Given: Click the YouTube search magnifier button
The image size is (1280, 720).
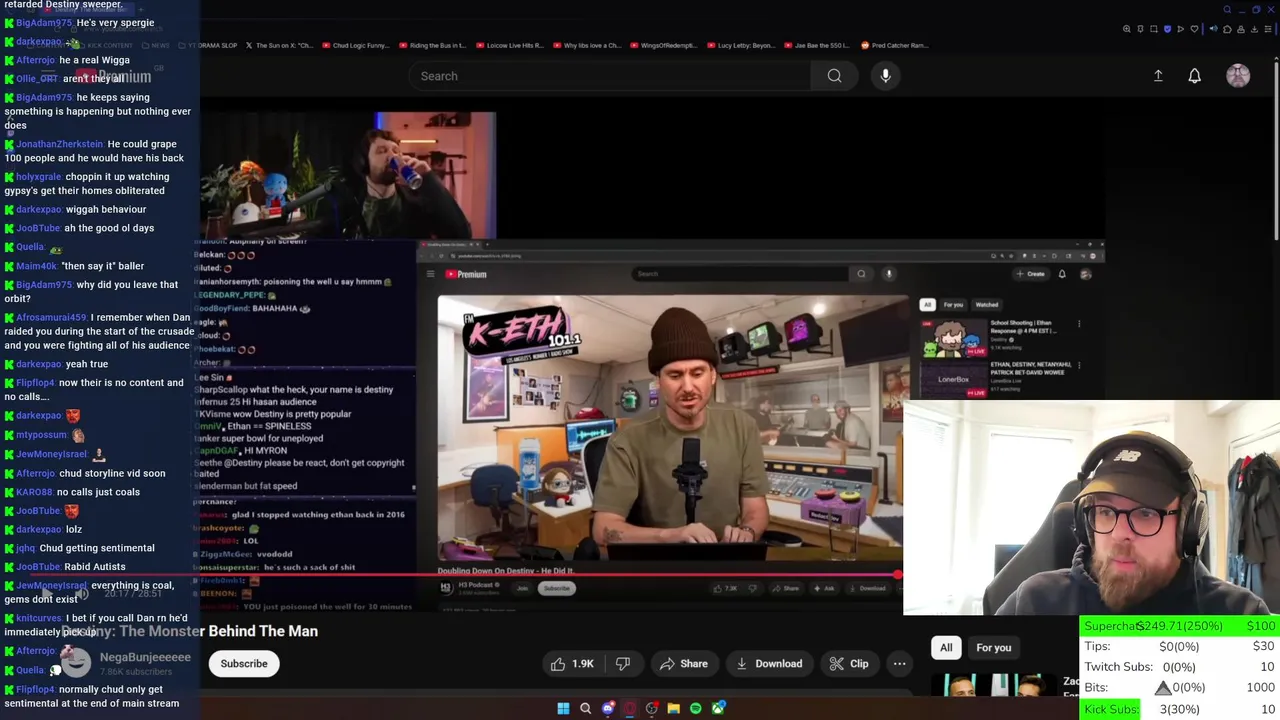Looking at the screenshot, I should (x=834, y=76).
